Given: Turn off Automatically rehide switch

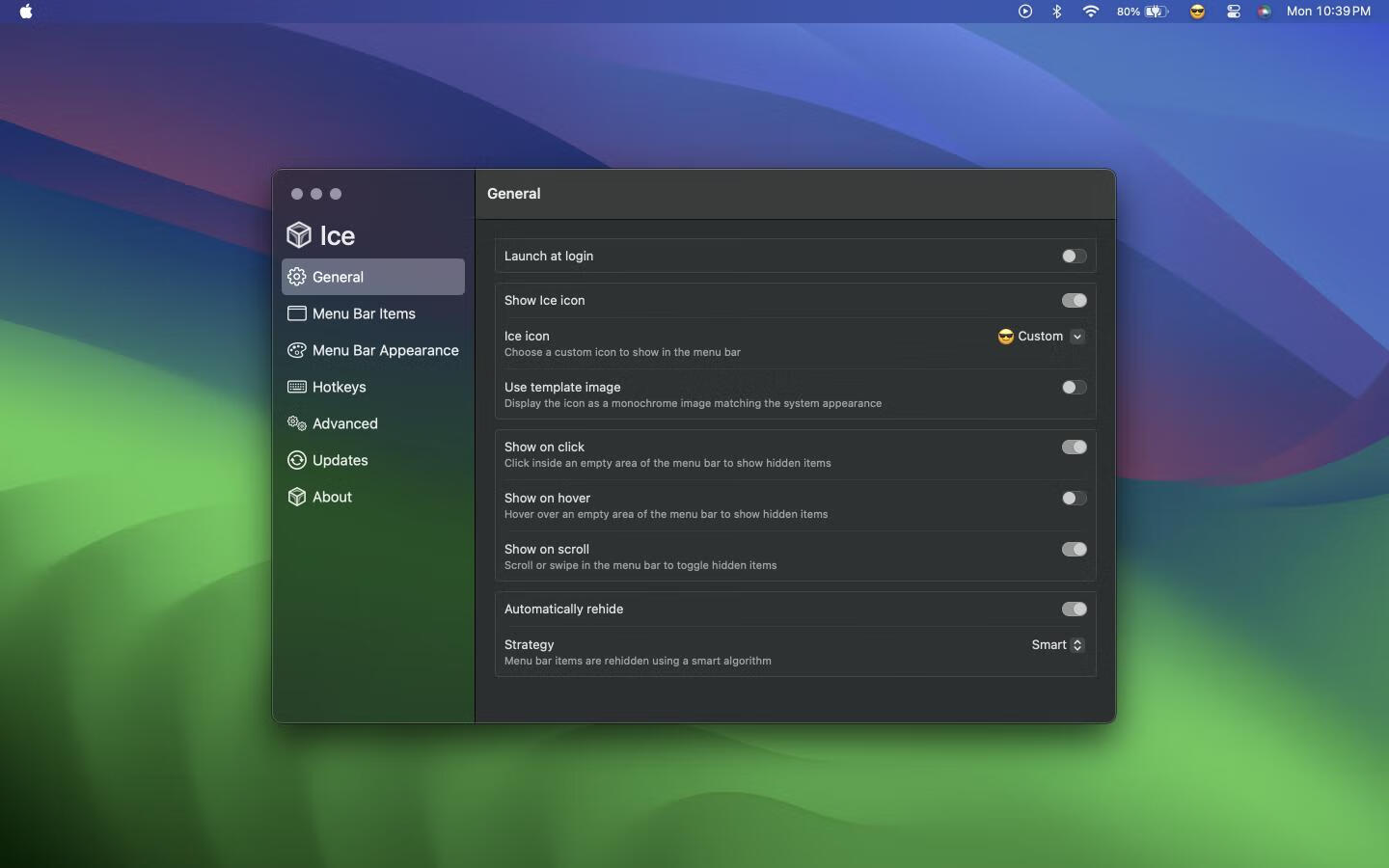Looking at the screenshot, I should 1074,609.
